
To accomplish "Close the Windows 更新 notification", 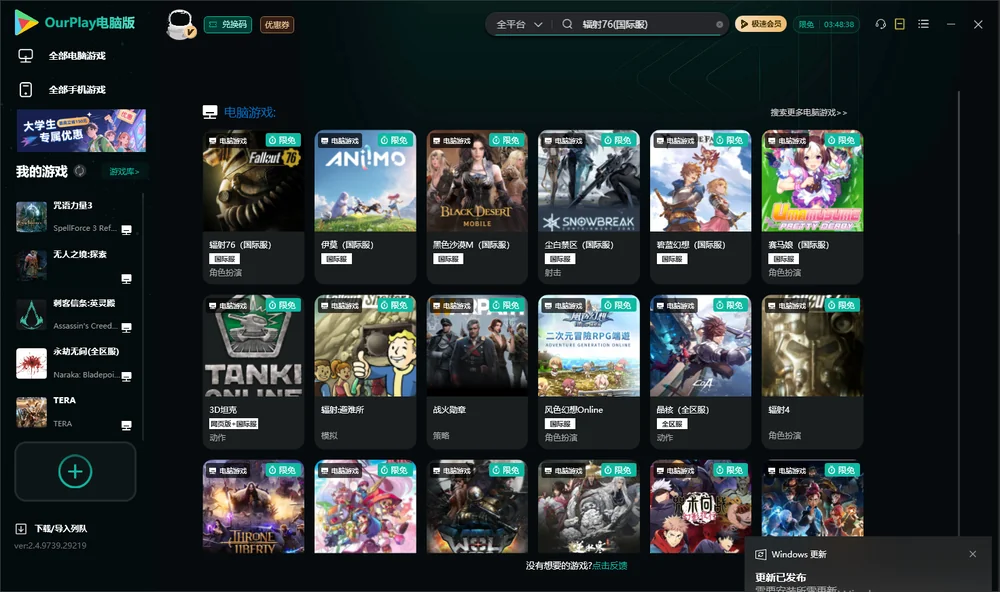I will click(x=973, y=554).
